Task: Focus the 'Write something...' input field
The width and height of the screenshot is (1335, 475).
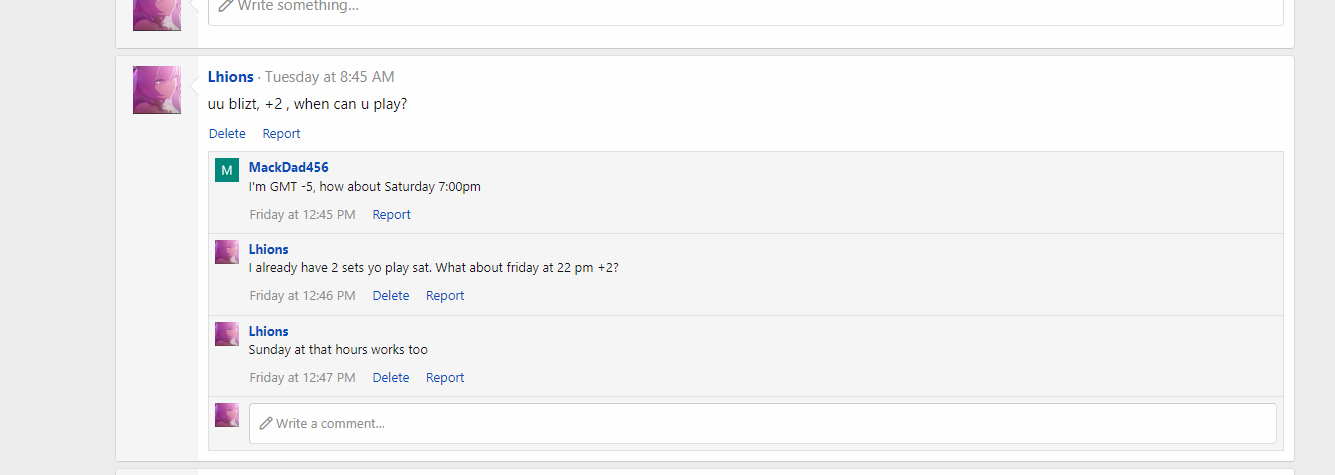Action: (746, 10)
